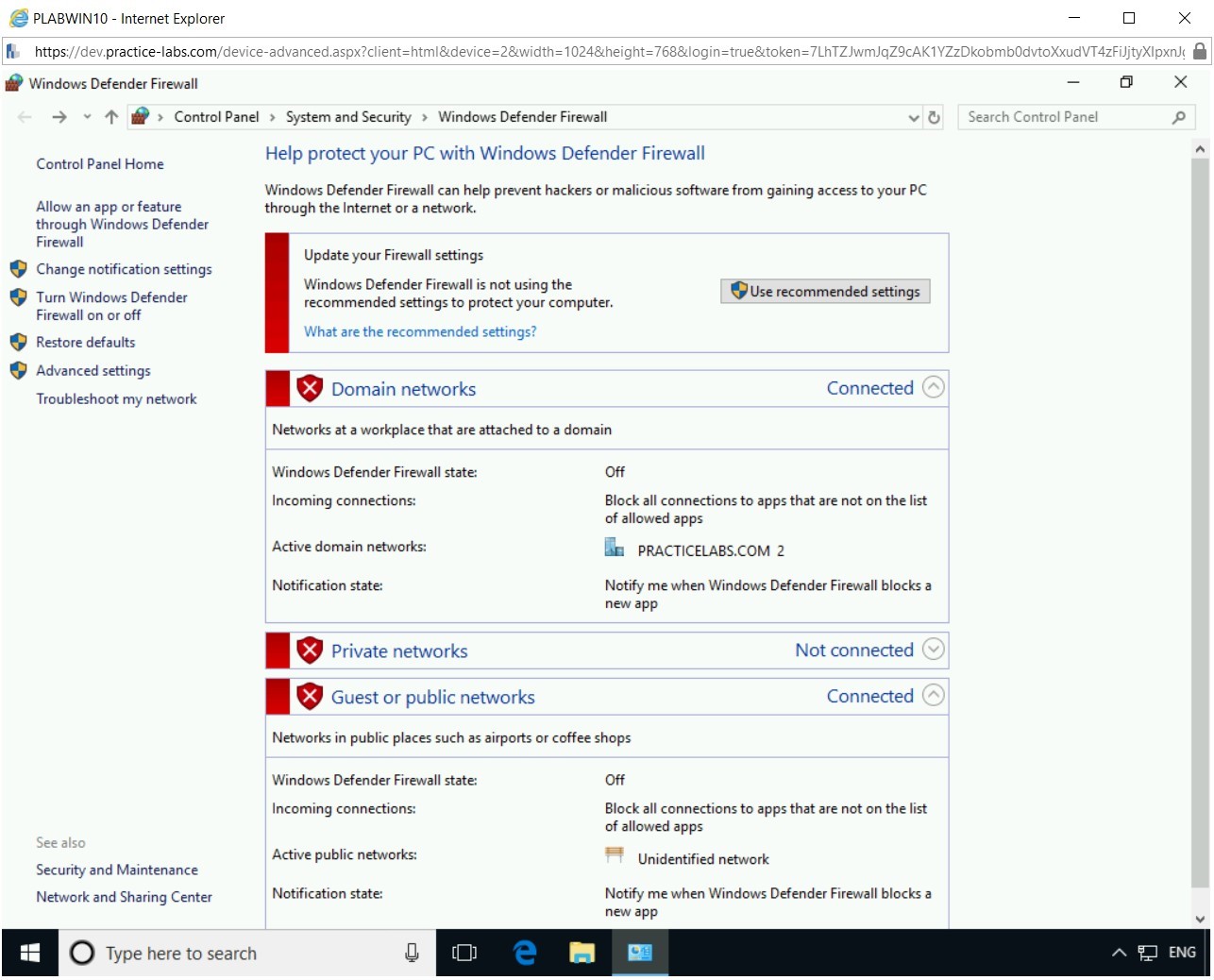This screenshot has height=980, width=1214.
Task: Click the Windows Start button
Action: pyautogui.click(x=30, y=953)
